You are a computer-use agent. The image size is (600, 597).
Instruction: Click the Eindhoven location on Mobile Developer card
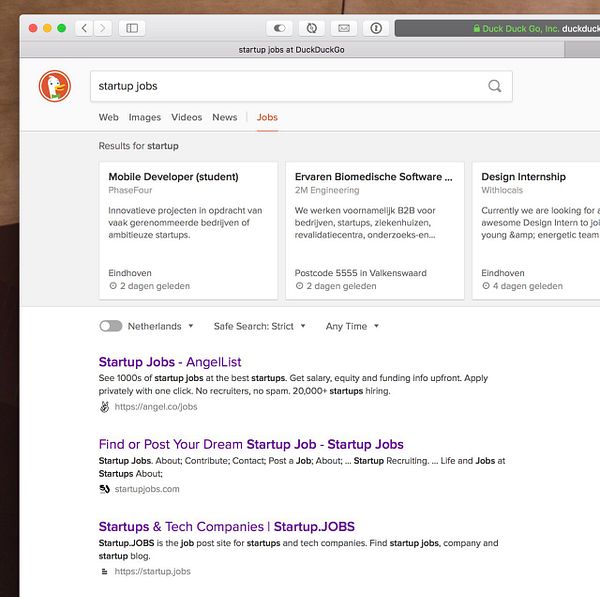click(x=130, y=273)
